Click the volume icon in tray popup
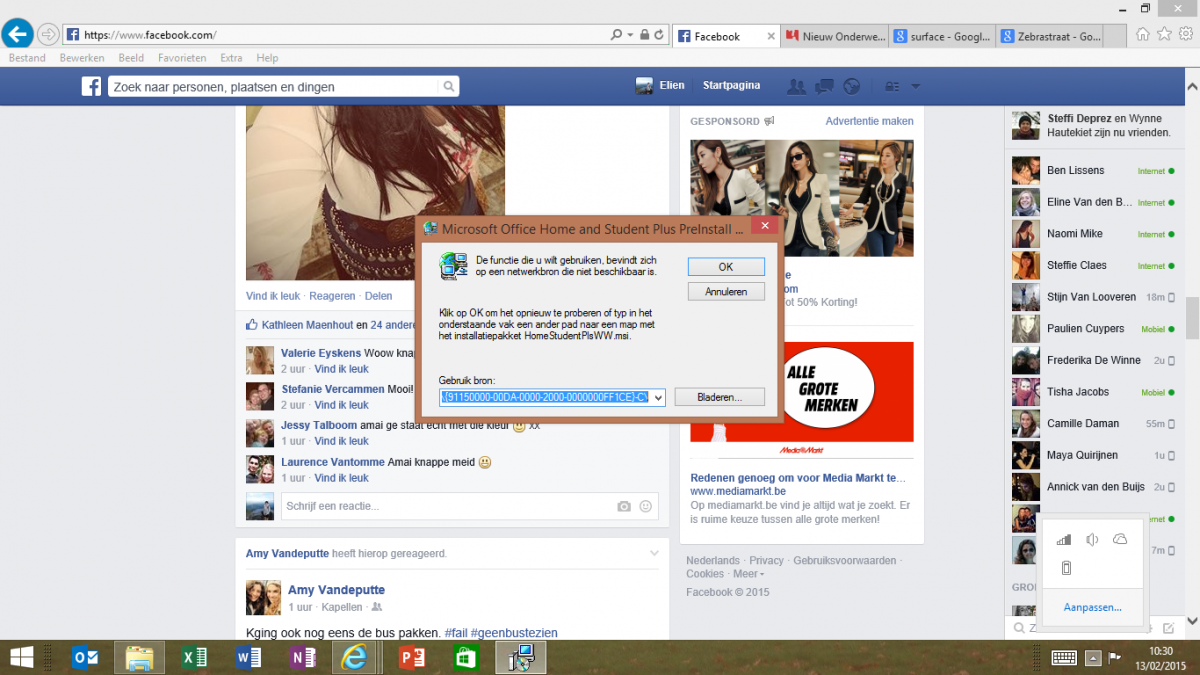Screen dimensions: 1200x675 [1092, 540]
